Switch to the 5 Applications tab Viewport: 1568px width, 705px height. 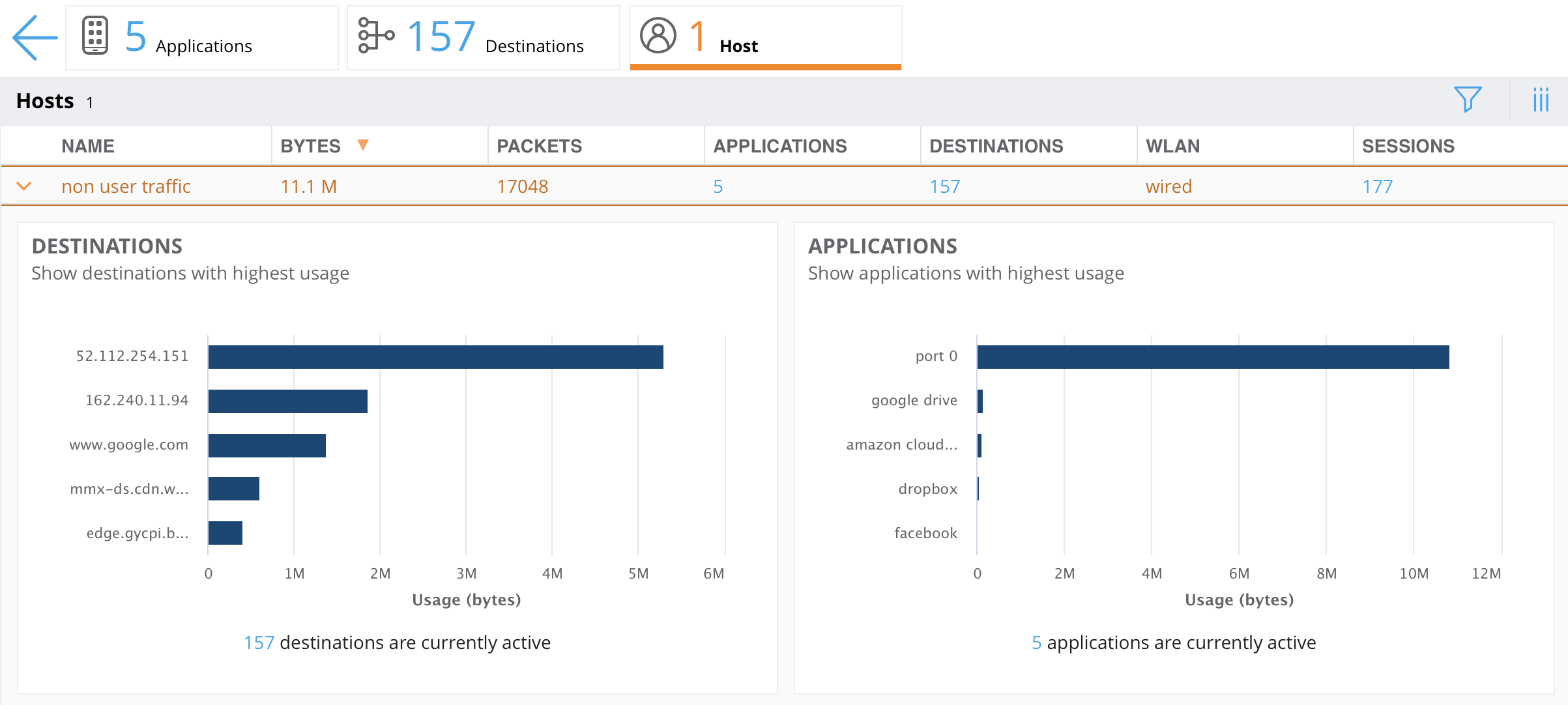point(202,38)
